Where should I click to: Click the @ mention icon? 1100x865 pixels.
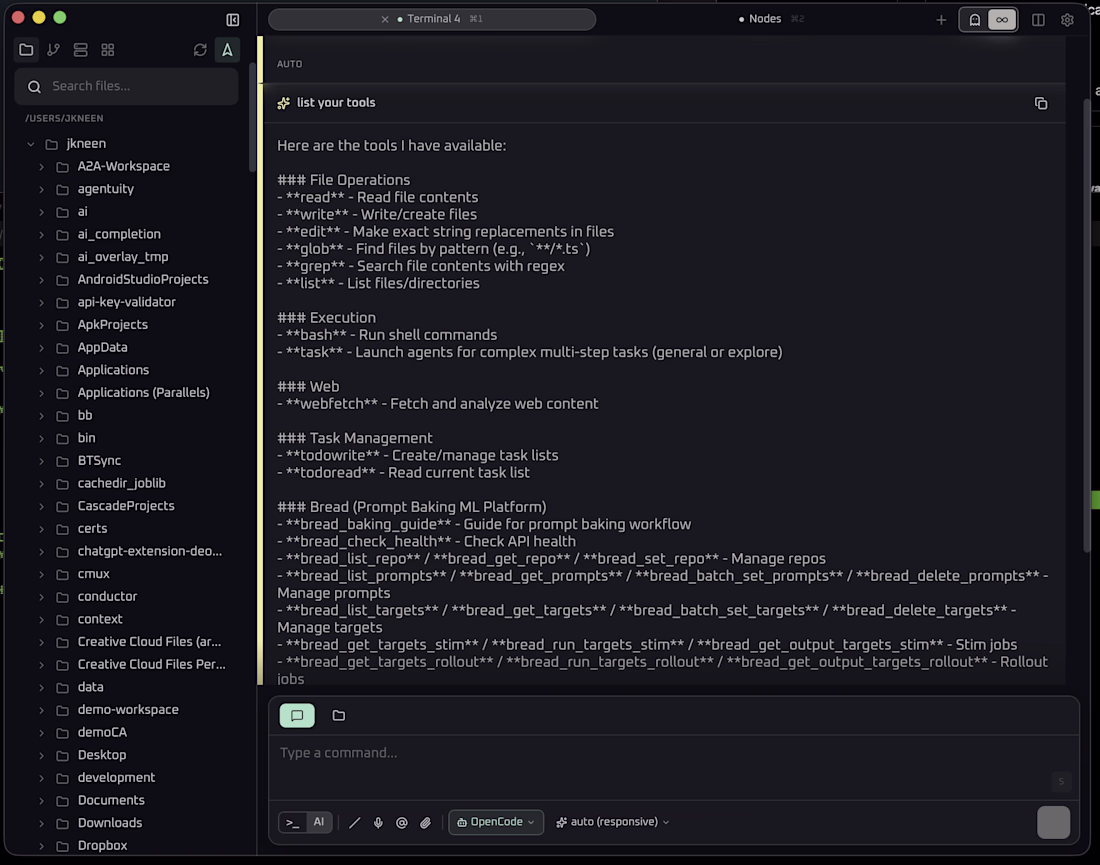coord(402,823)
